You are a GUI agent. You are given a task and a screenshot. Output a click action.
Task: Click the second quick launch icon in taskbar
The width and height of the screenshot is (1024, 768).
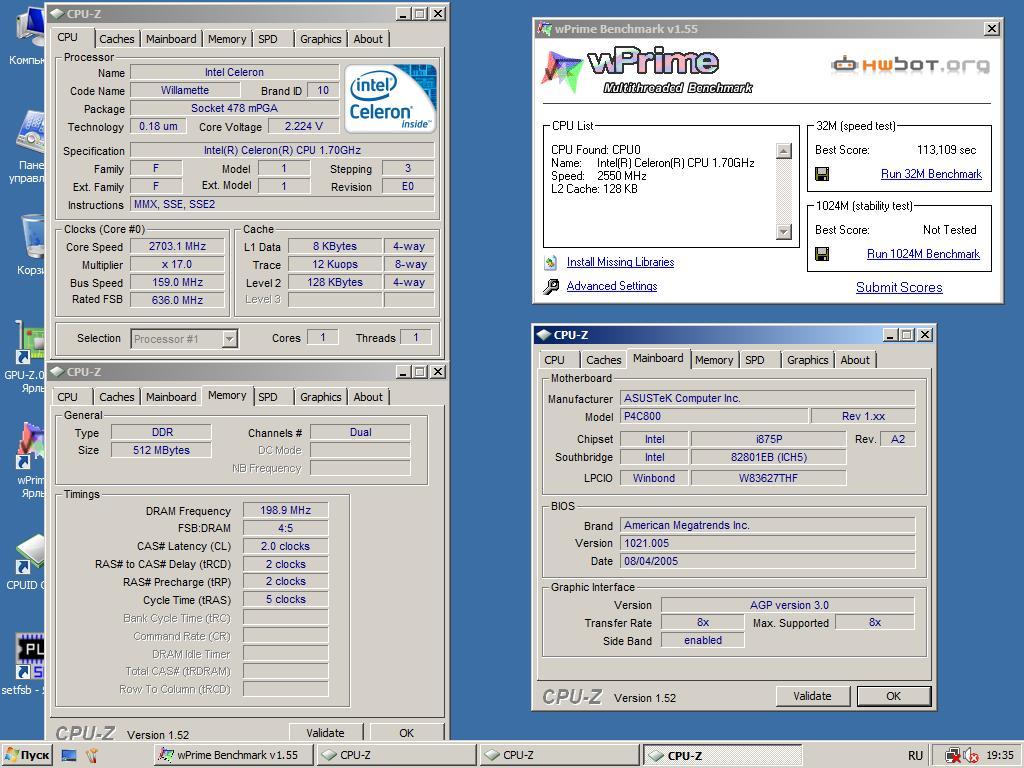tap(91, 756)
